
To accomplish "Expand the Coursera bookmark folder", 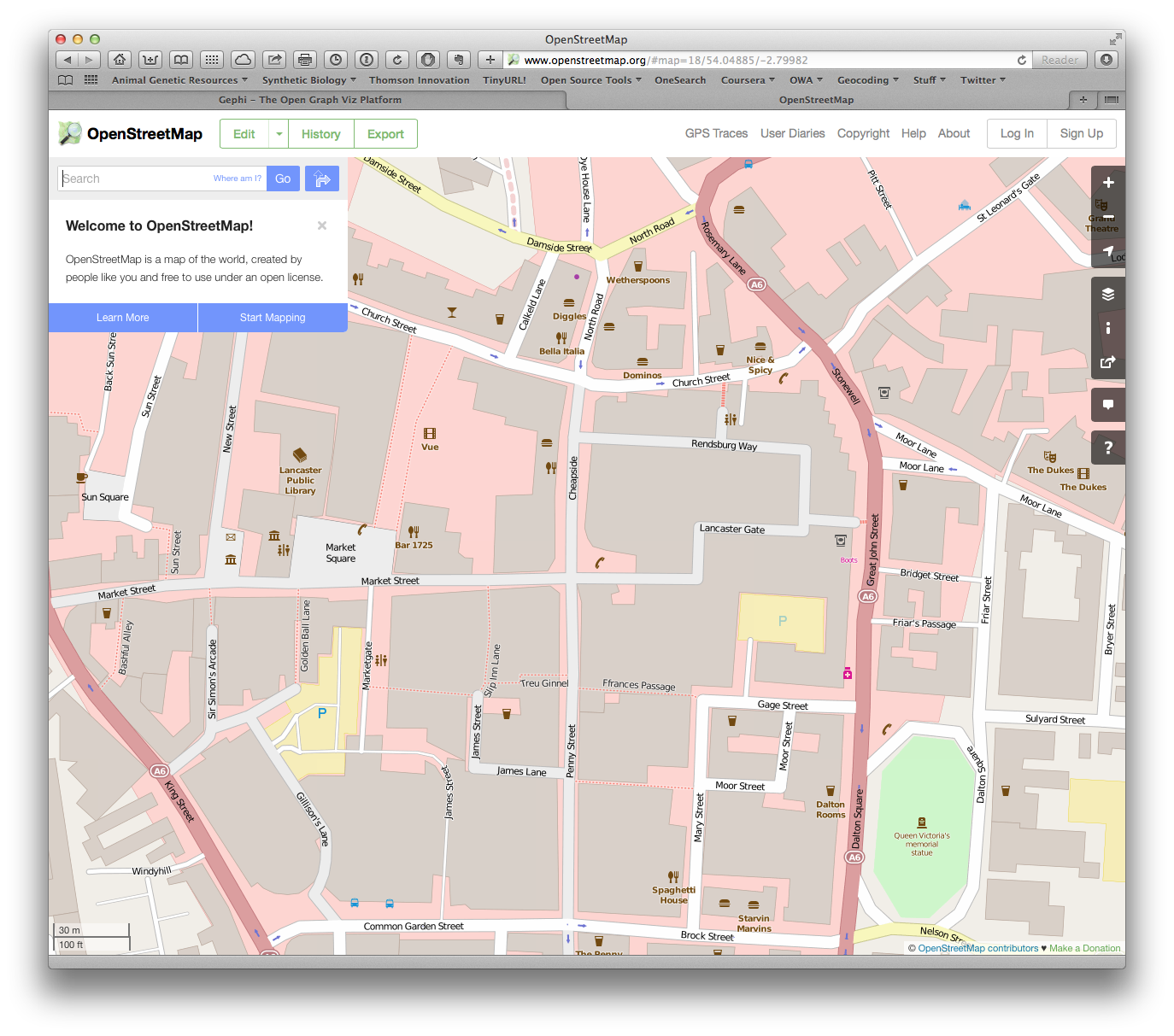I will click(x=748, y=80).
